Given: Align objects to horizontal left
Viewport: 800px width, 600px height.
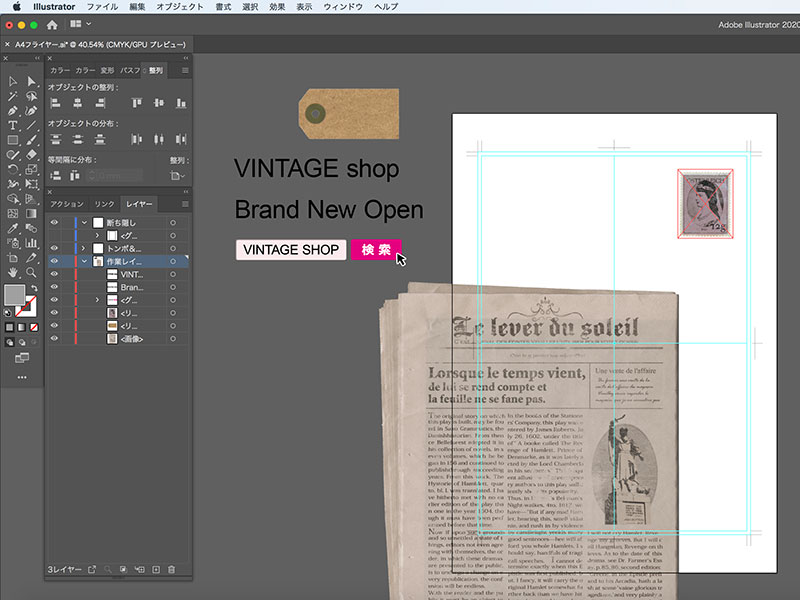Looking at the screenshot, I should pos(55,103).
